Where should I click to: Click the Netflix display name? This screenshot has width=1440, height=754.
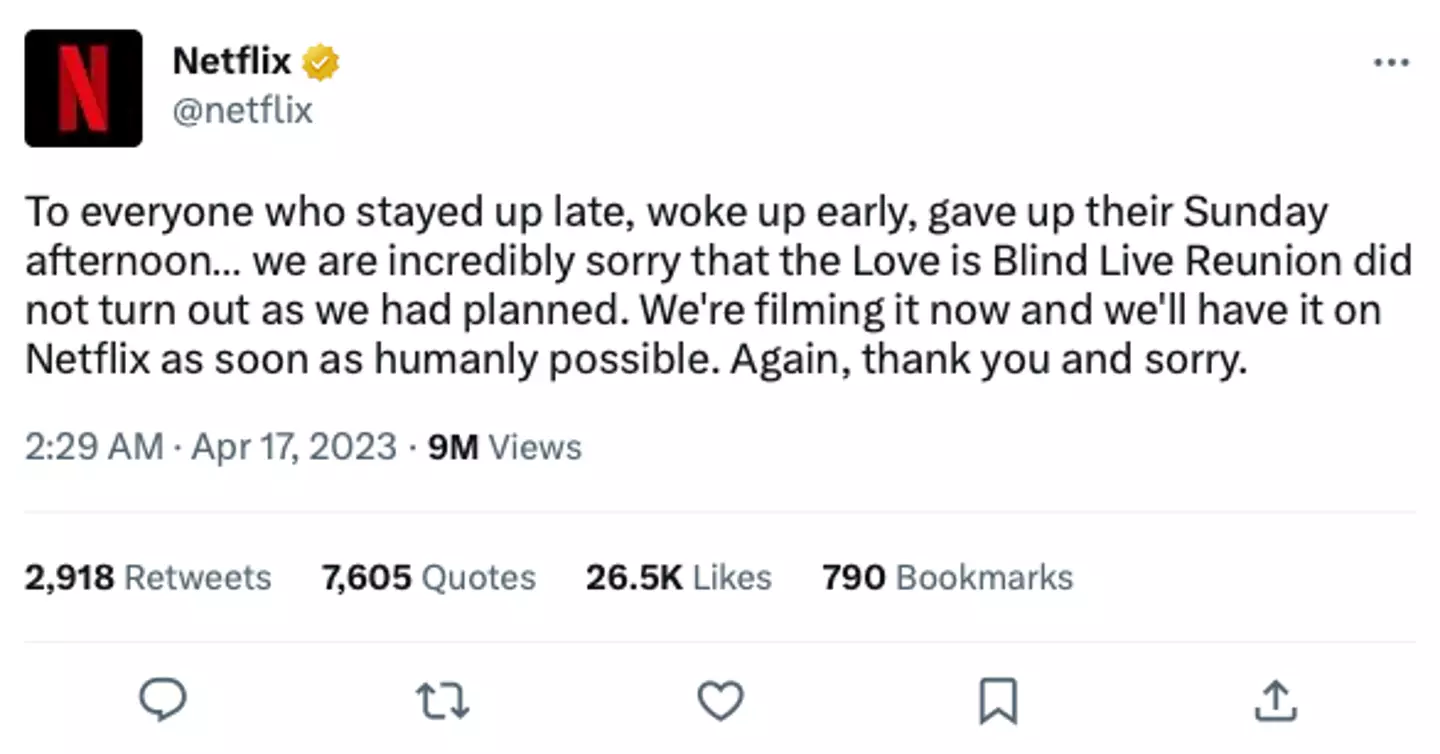coord(231,62)
